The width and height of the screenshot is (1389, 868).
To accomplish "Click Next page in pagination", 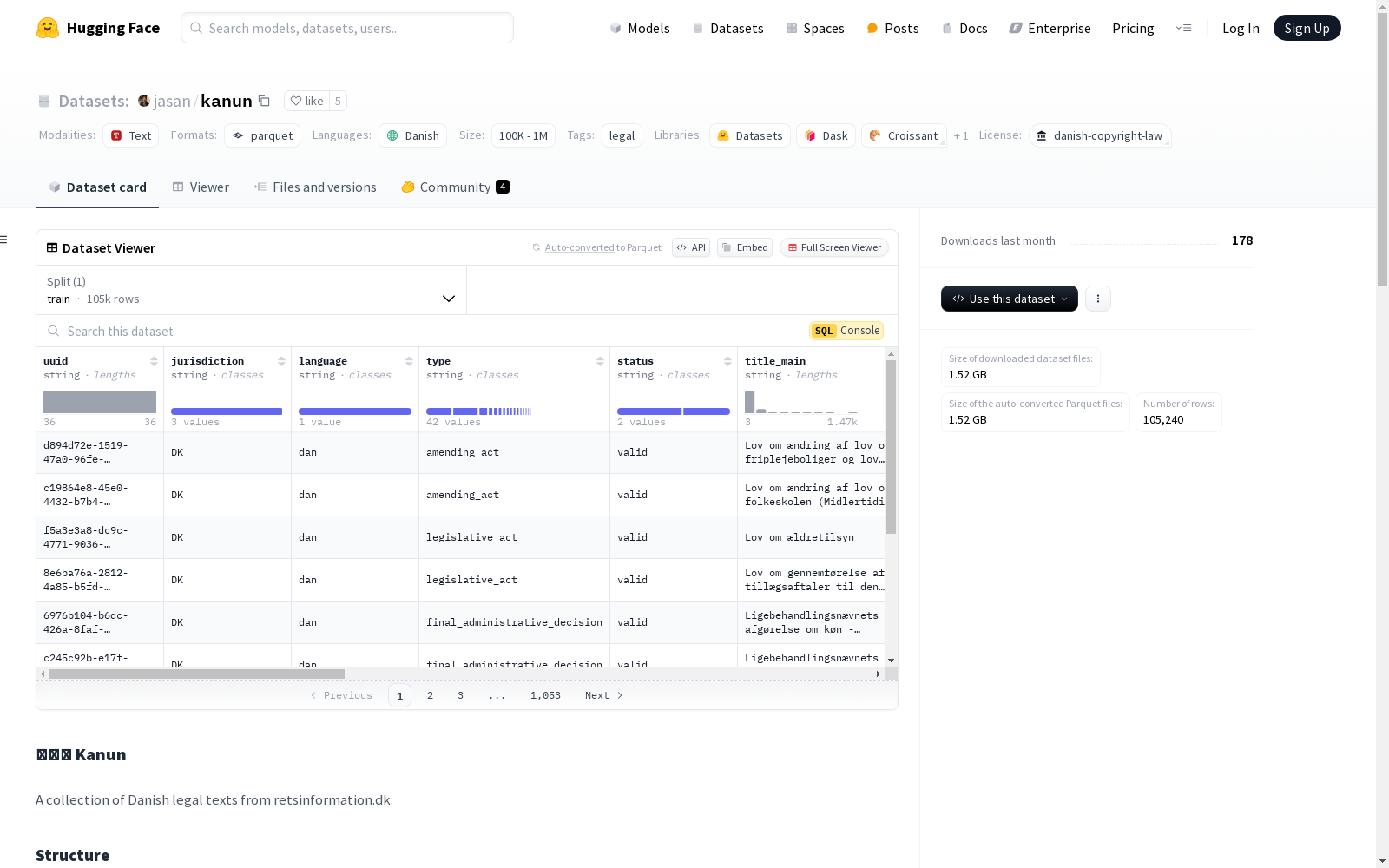I will pos(603,695).
